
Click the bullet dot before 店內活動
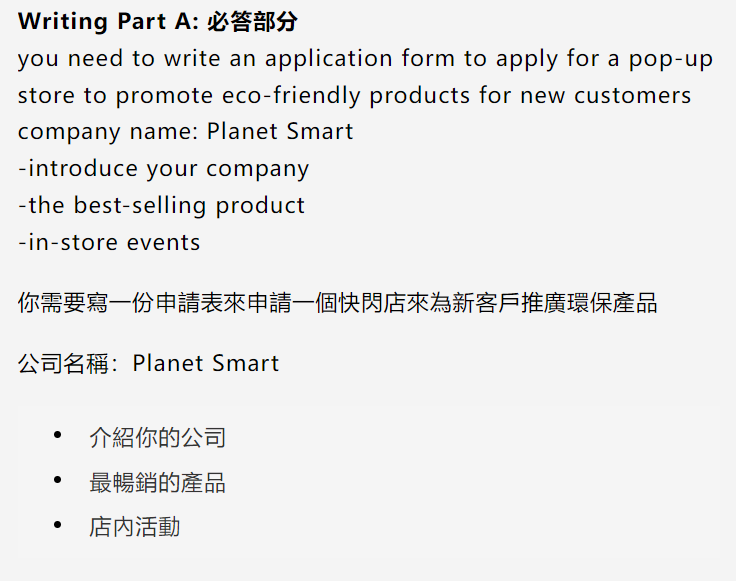(58, 524)
